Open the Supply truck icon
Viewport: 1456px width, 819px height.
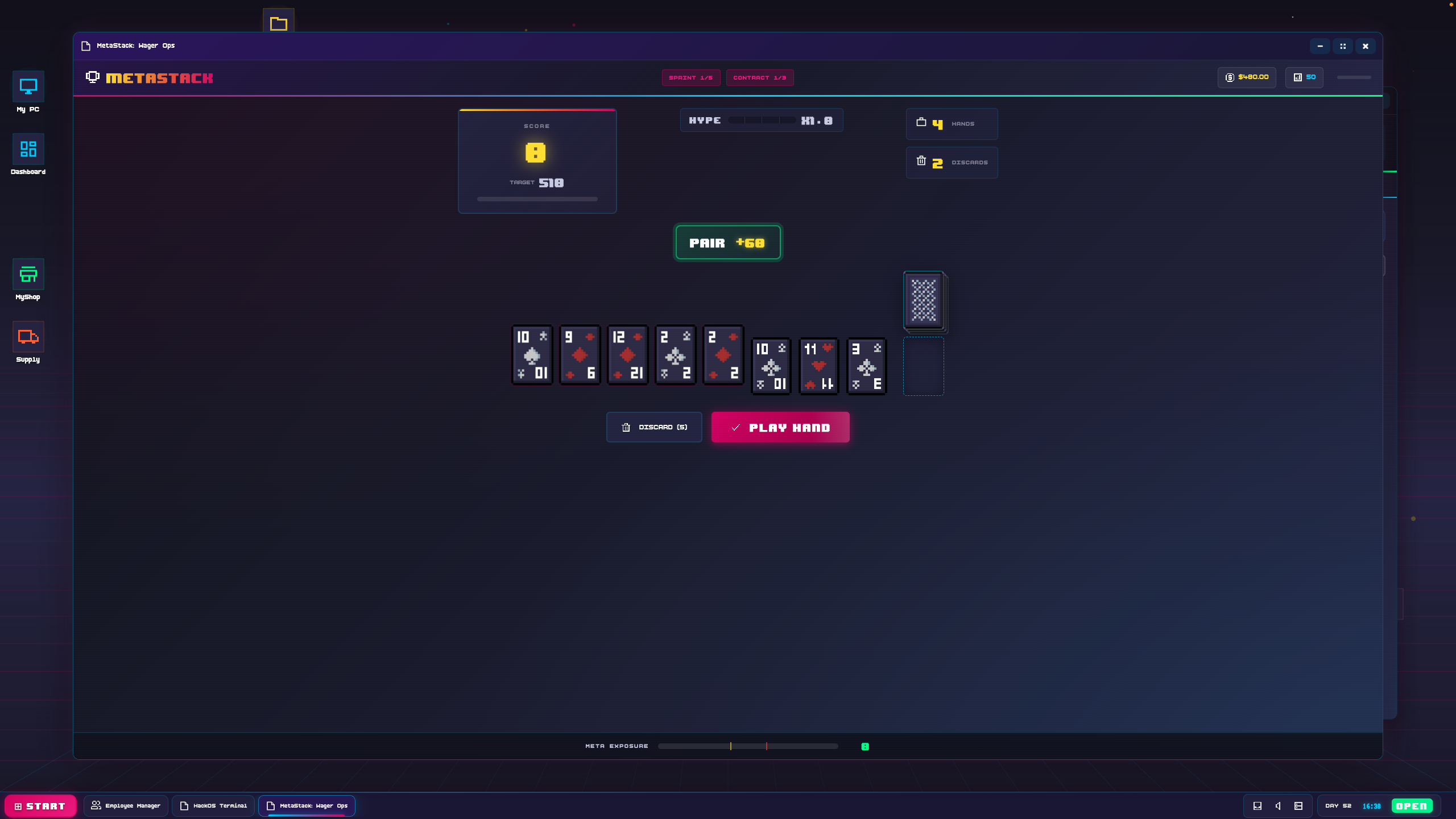tap(28, 337)
